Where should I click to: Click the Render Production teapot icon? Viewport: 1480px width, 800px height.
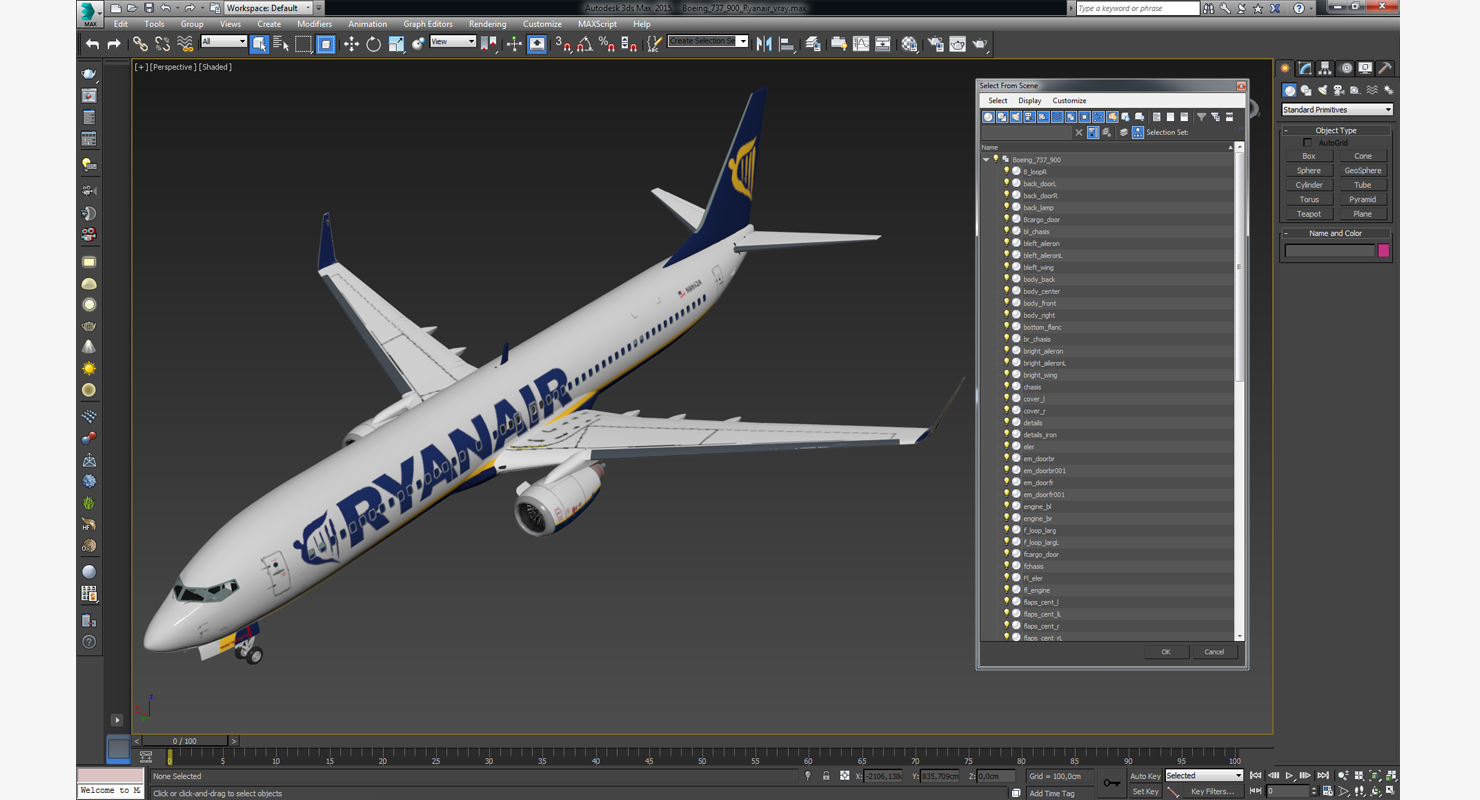coord(980,44)
